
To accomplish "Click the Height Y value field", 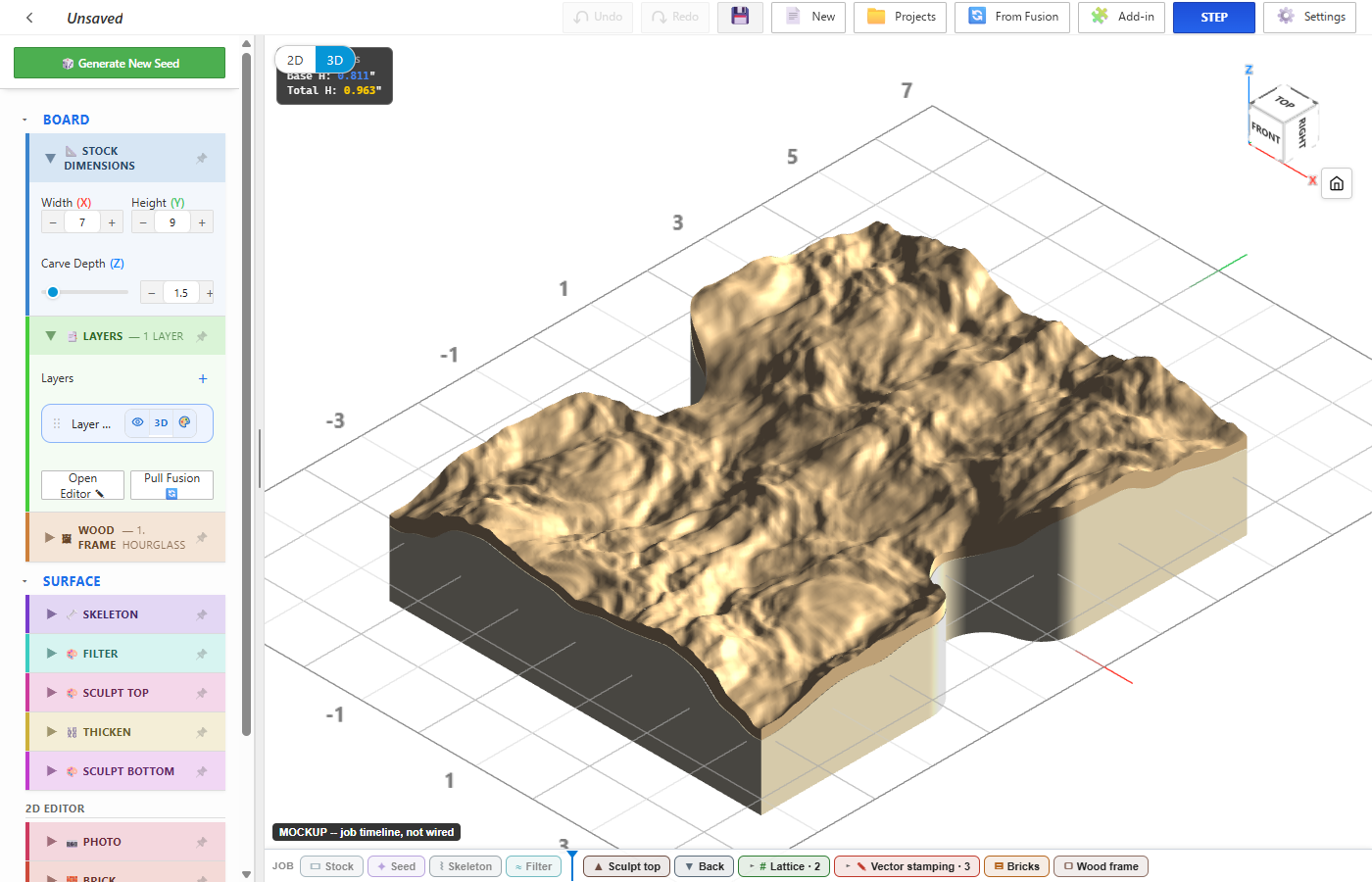I will (x=172, y=222).
